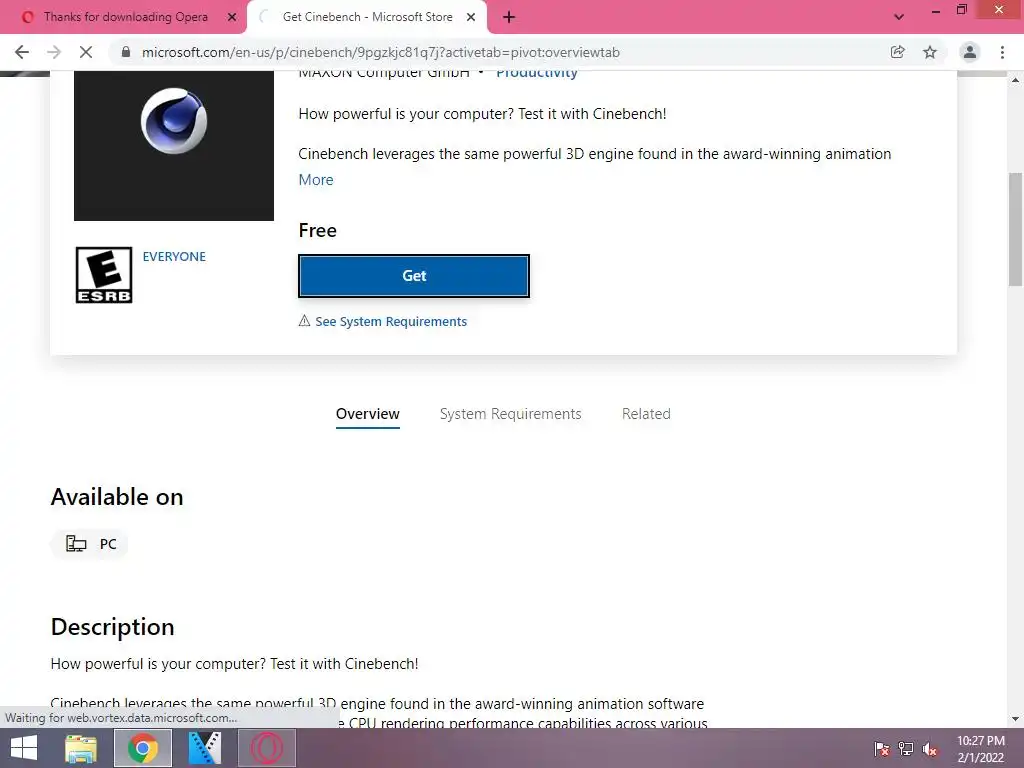Open the Chrome profile avatar
Screen dimensions: 1024x768
tap(970, 52)
